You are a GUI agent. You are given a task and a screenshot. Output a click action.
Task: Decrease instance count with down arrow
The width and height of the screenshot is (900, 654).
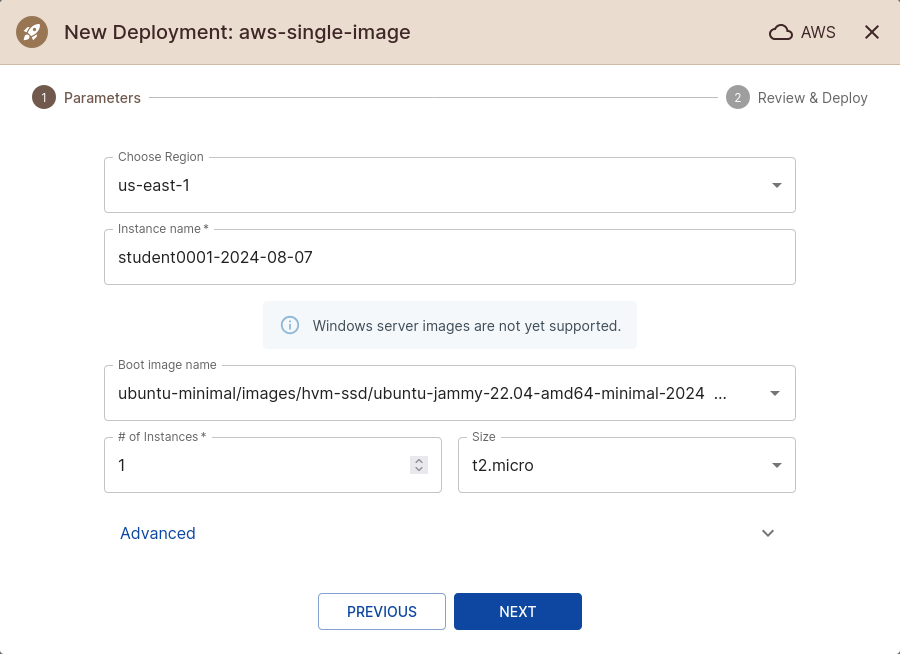pyautogui.click(x=419, y=470)
